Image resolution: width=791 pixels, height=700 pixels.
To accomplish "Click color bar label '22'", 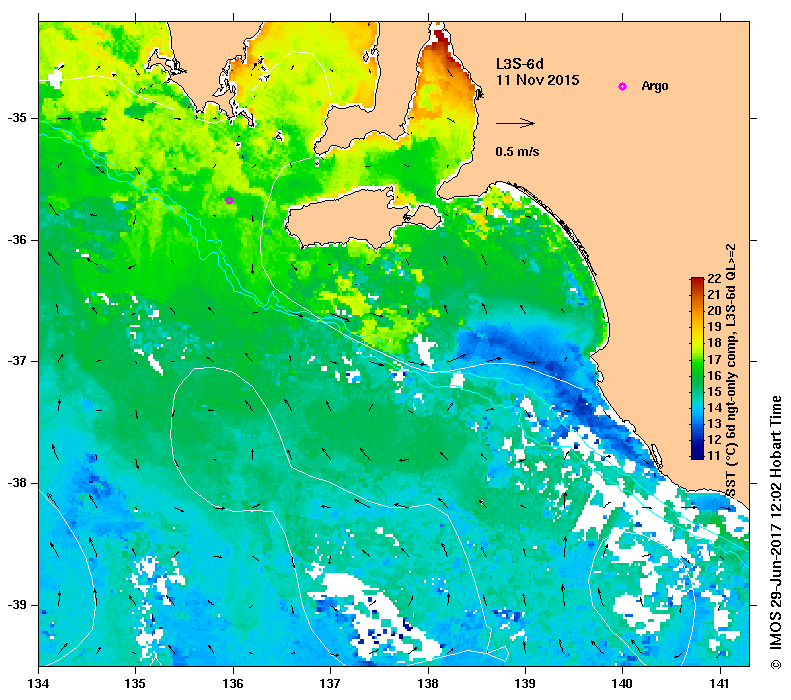I will pyautogui.click(x=714, y=278).
